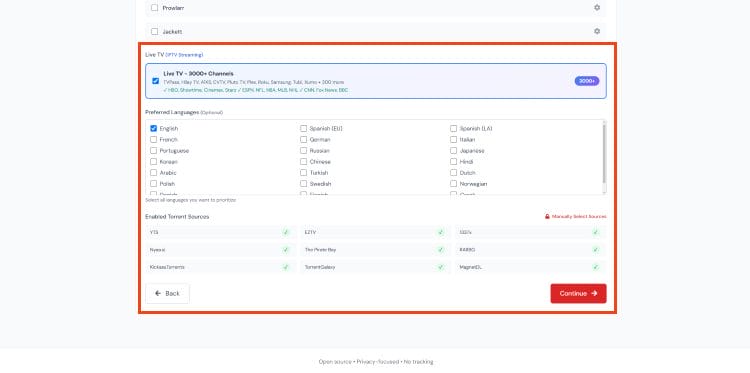Click the 1337x source name

(x=465, y=232)
